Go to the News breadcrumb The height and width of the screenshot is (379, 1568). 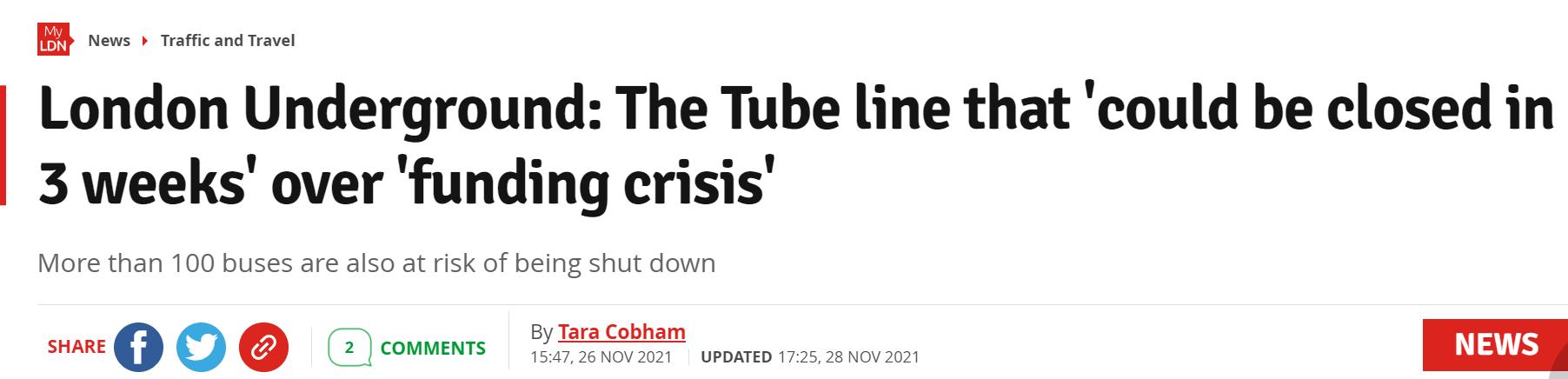pyautogui.click(x=109, y=41)
